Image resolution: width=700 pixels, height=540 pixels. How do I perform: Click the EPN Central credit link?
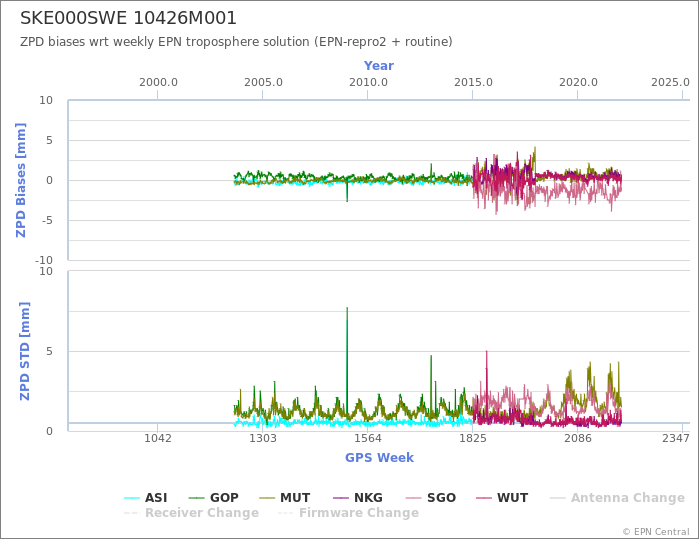656,532
